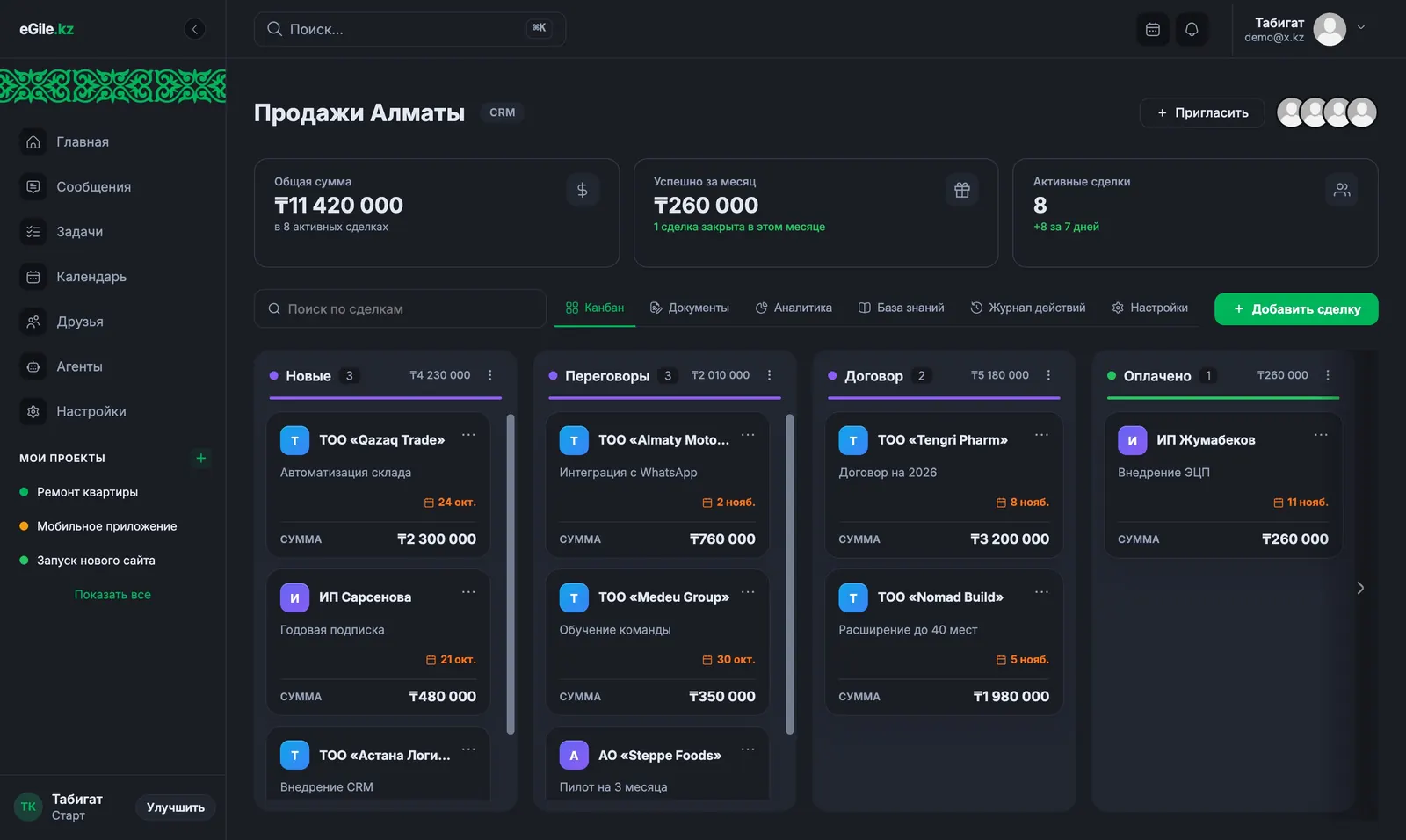Click the dollar icon on Общая сумма card
The height and width of the screenshot is (840, 1406).
coord(582,190)
